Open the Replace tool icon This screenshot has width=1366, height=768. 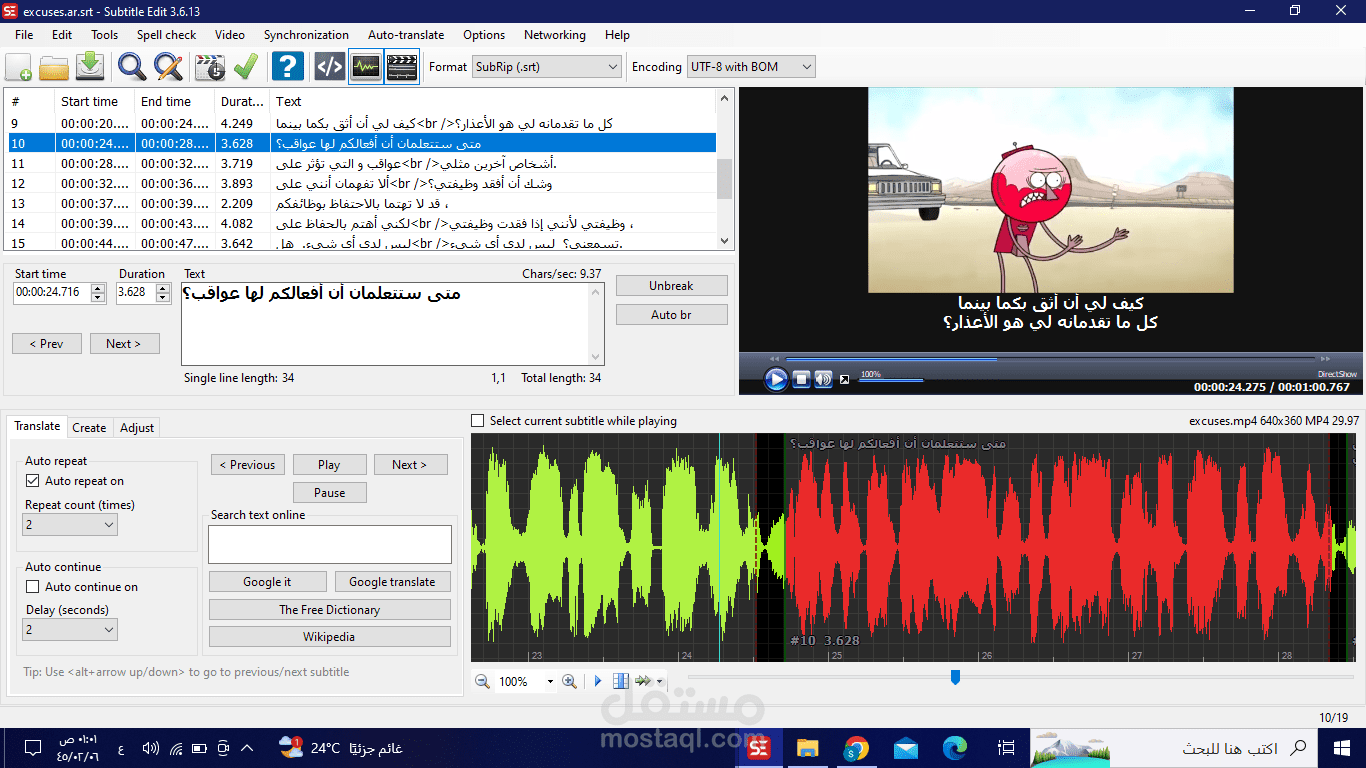[168, 67]
